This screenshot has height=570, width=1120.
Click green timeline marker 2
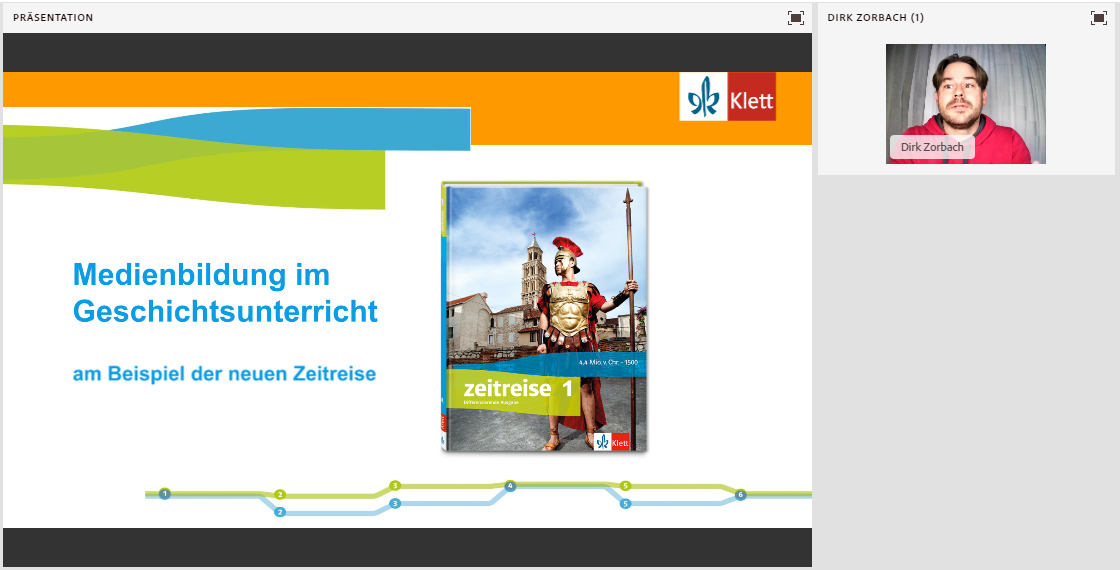coord(280,494)
